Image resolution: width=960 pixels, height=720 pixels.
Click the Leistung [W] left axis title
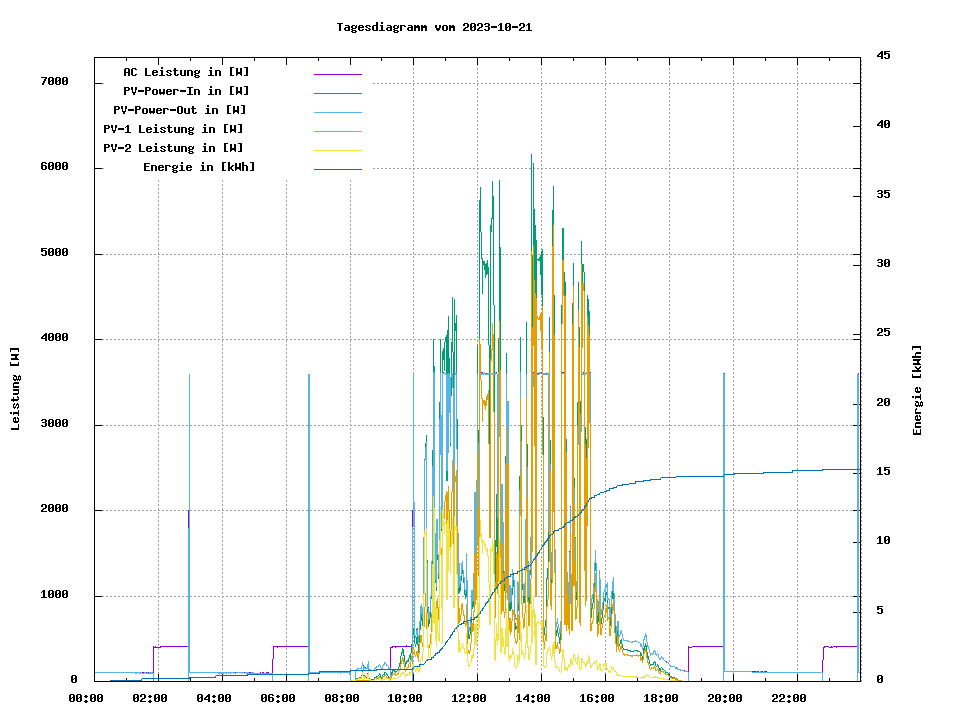click(x=16, y=389)
